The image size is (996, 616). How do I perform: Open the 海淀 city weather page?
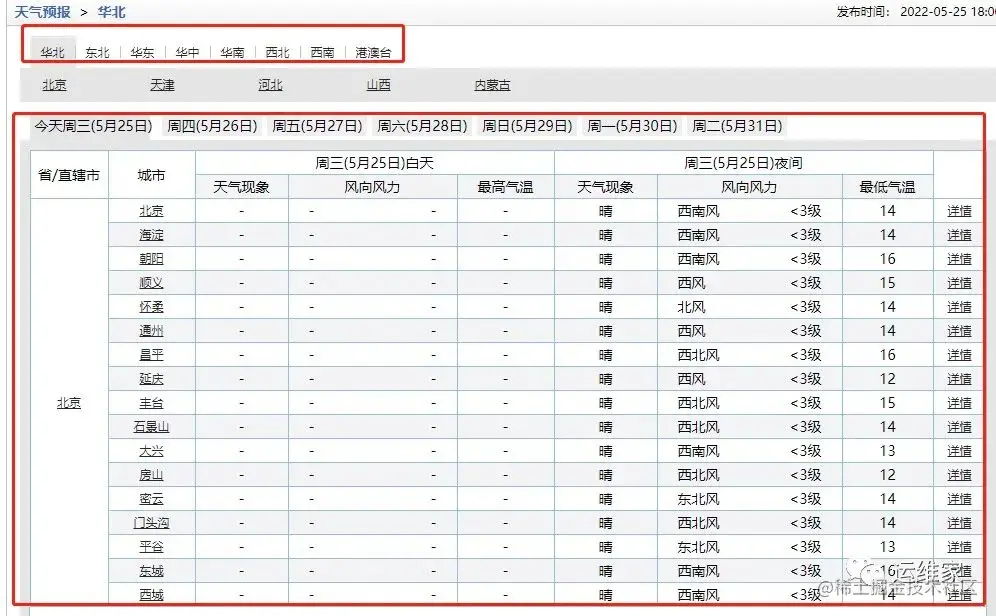150,235
